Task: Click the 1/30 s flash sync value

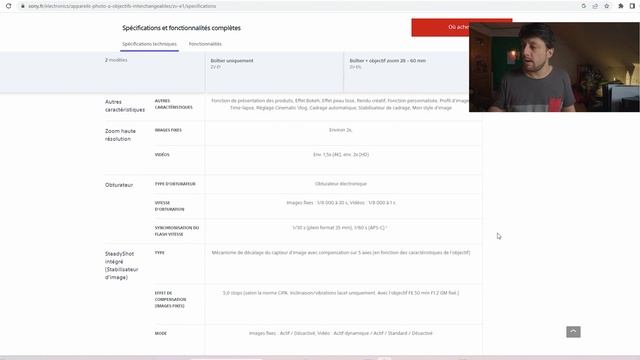Action: [x=340, y=228]
